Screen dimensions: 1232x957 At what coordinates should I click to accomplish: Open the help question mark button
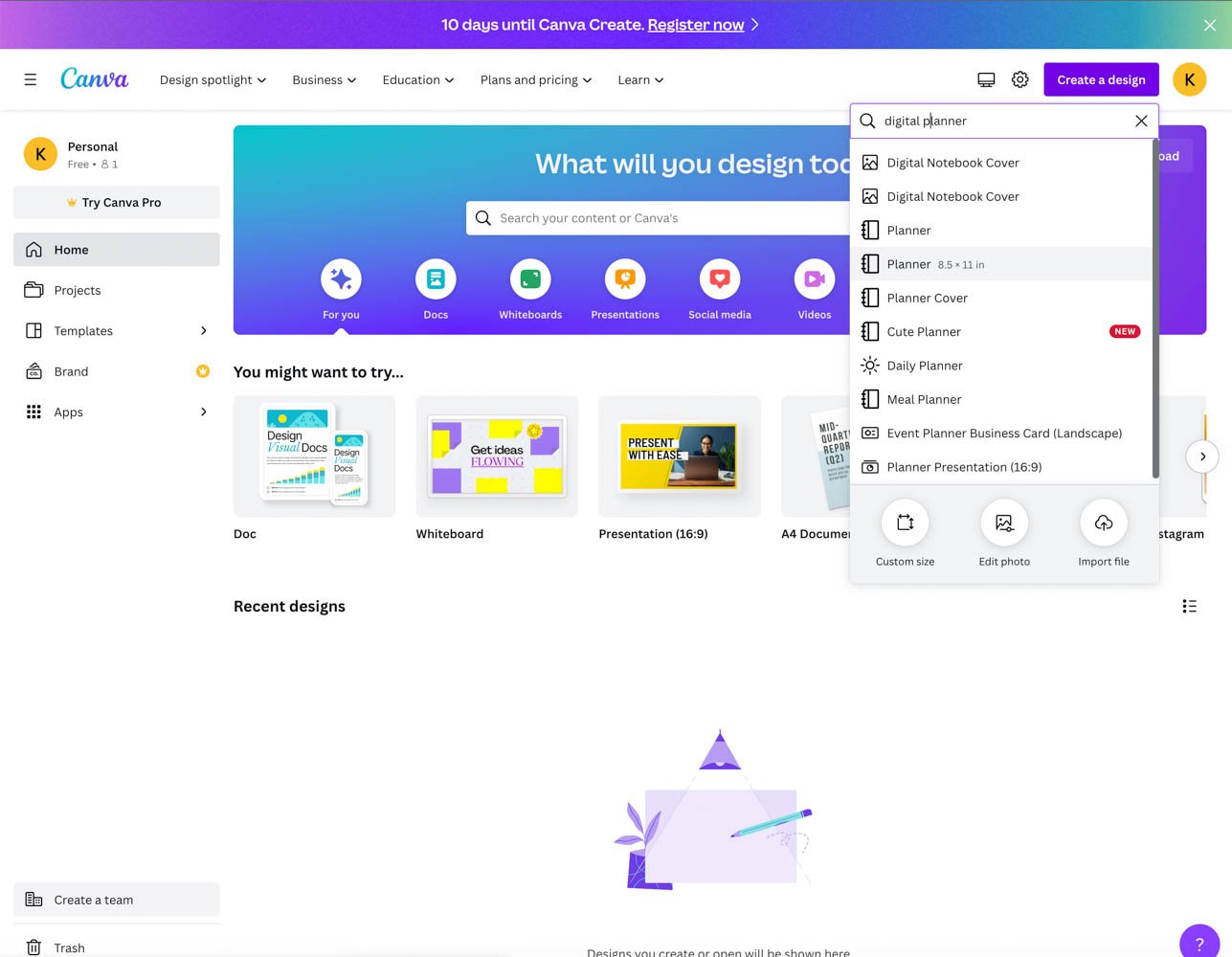(1199, 943)
